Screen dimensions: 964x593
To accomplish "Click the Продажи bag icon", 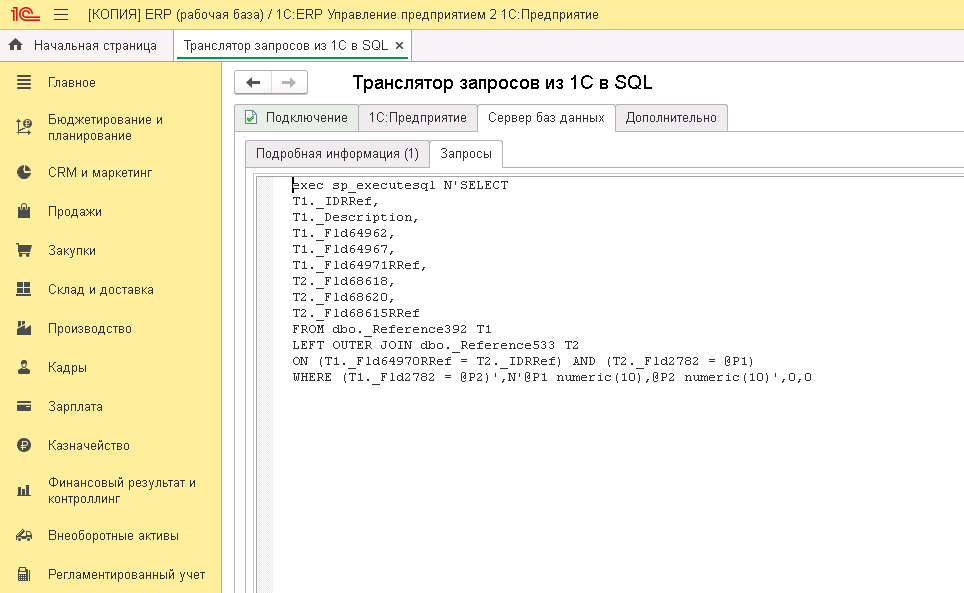I will [24, 211].
